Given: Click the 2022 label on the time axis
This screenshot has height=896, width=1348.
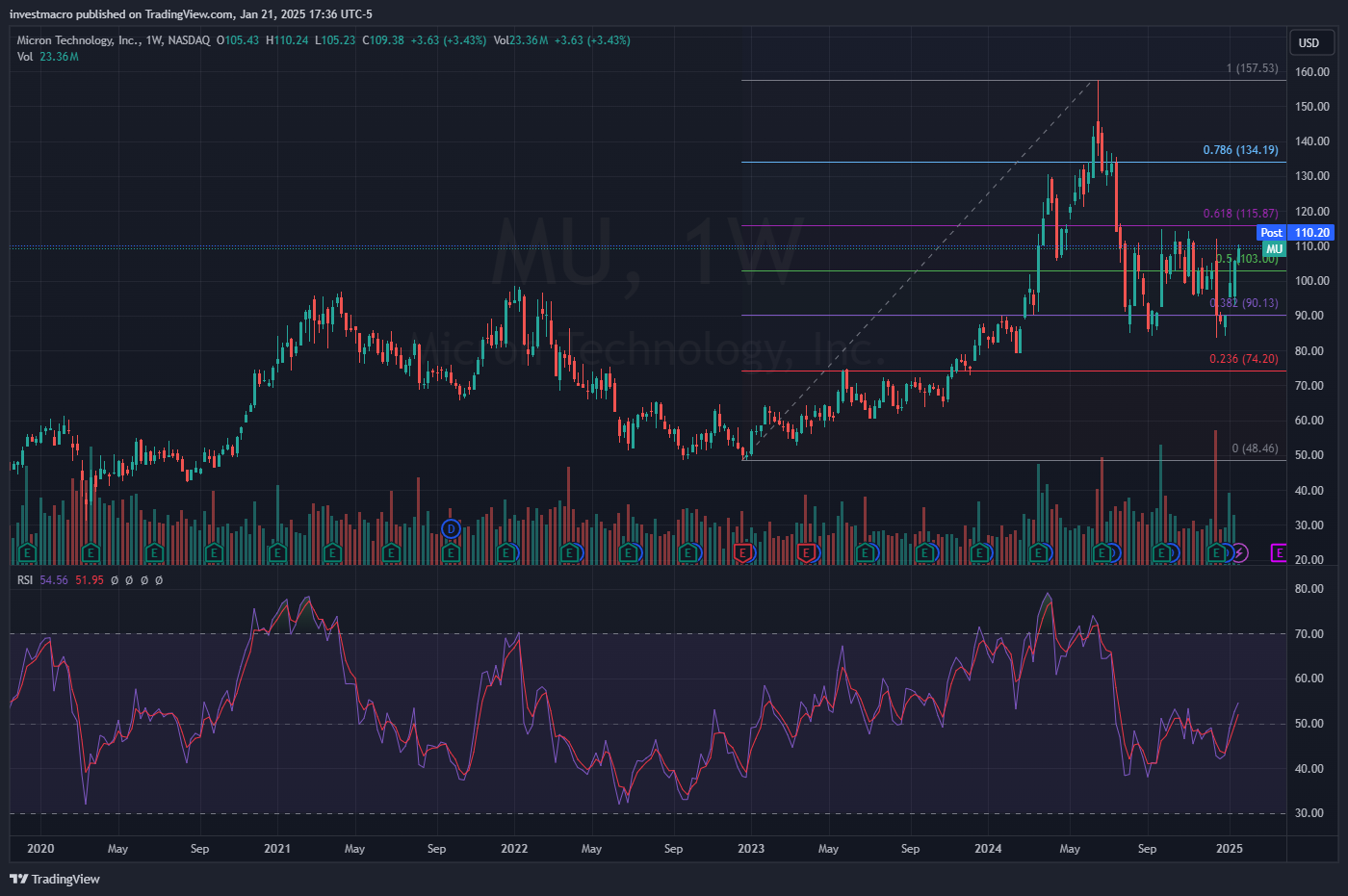Looking at the screenshot, I should (x=514, y=849).
